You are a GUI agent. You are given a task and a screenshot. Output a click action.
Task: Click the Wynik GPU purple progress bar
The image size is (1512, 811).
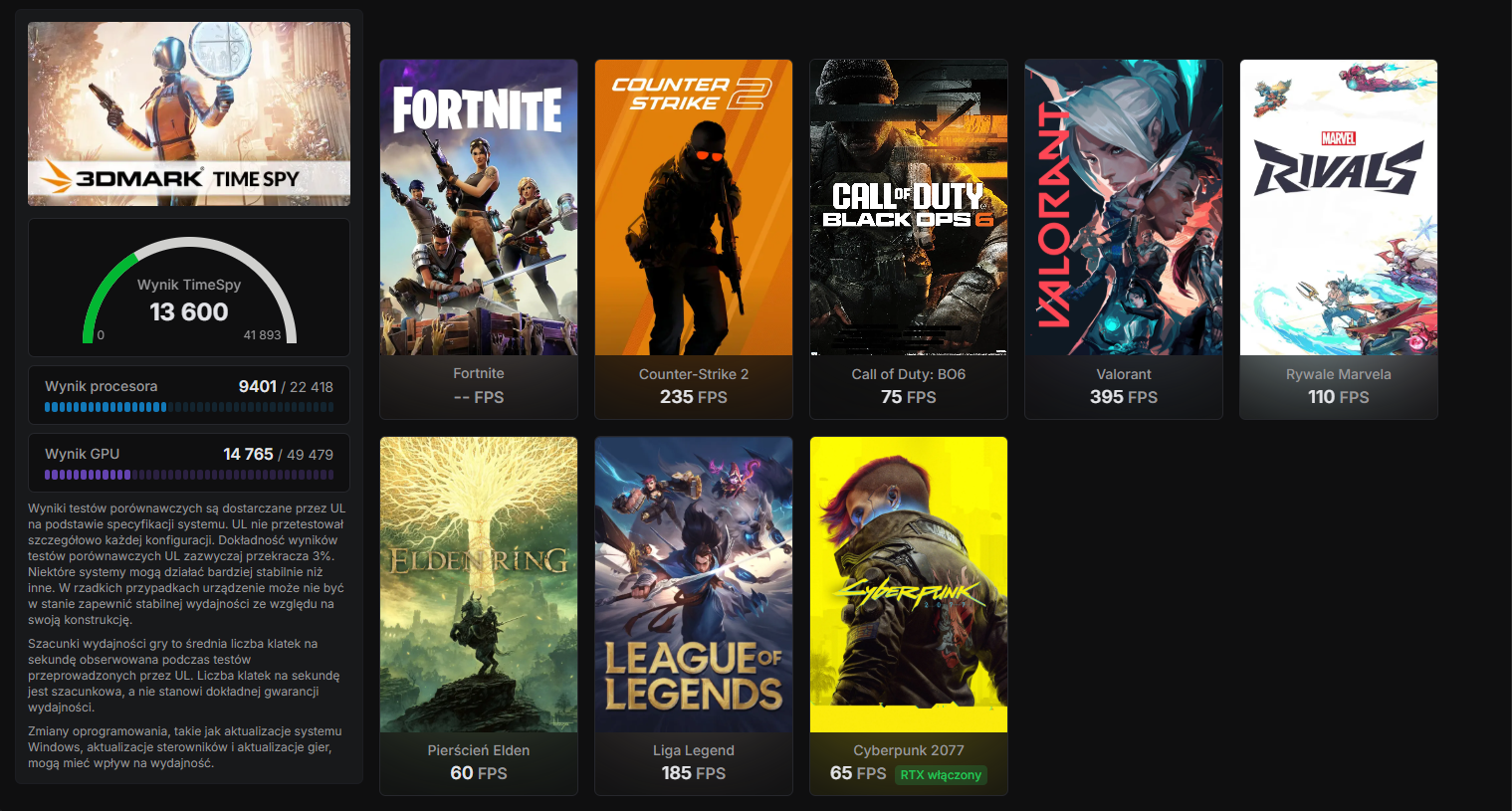(189, 475)
